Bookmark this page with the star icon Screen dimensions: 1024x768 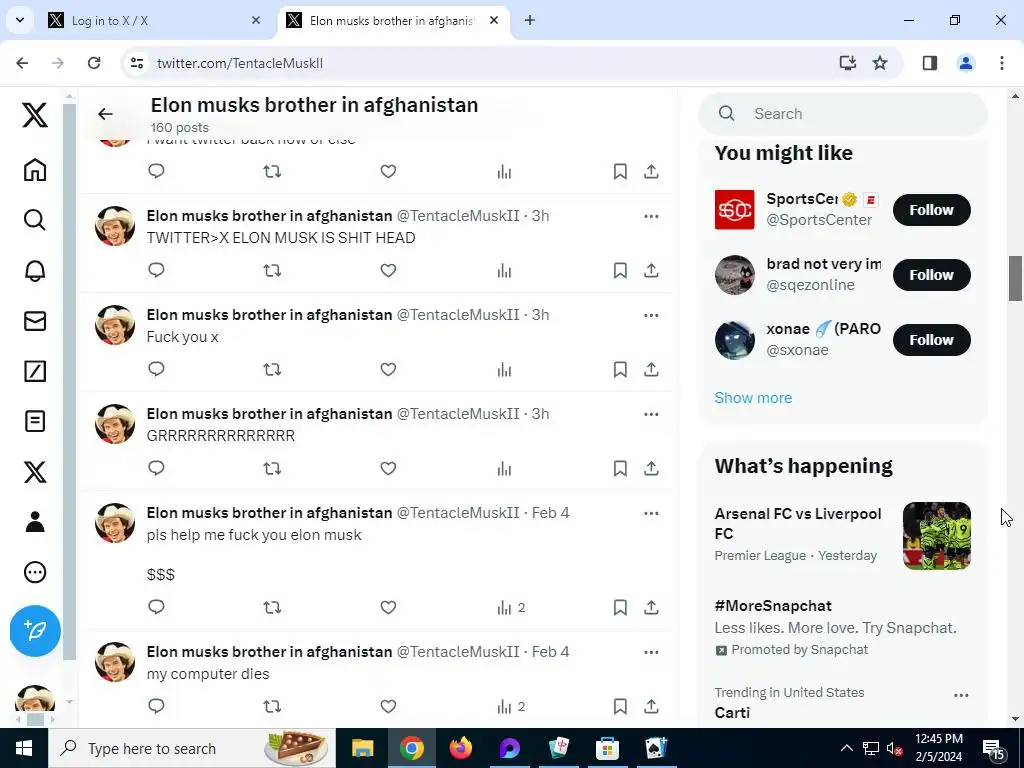click(x=880, y=63)
